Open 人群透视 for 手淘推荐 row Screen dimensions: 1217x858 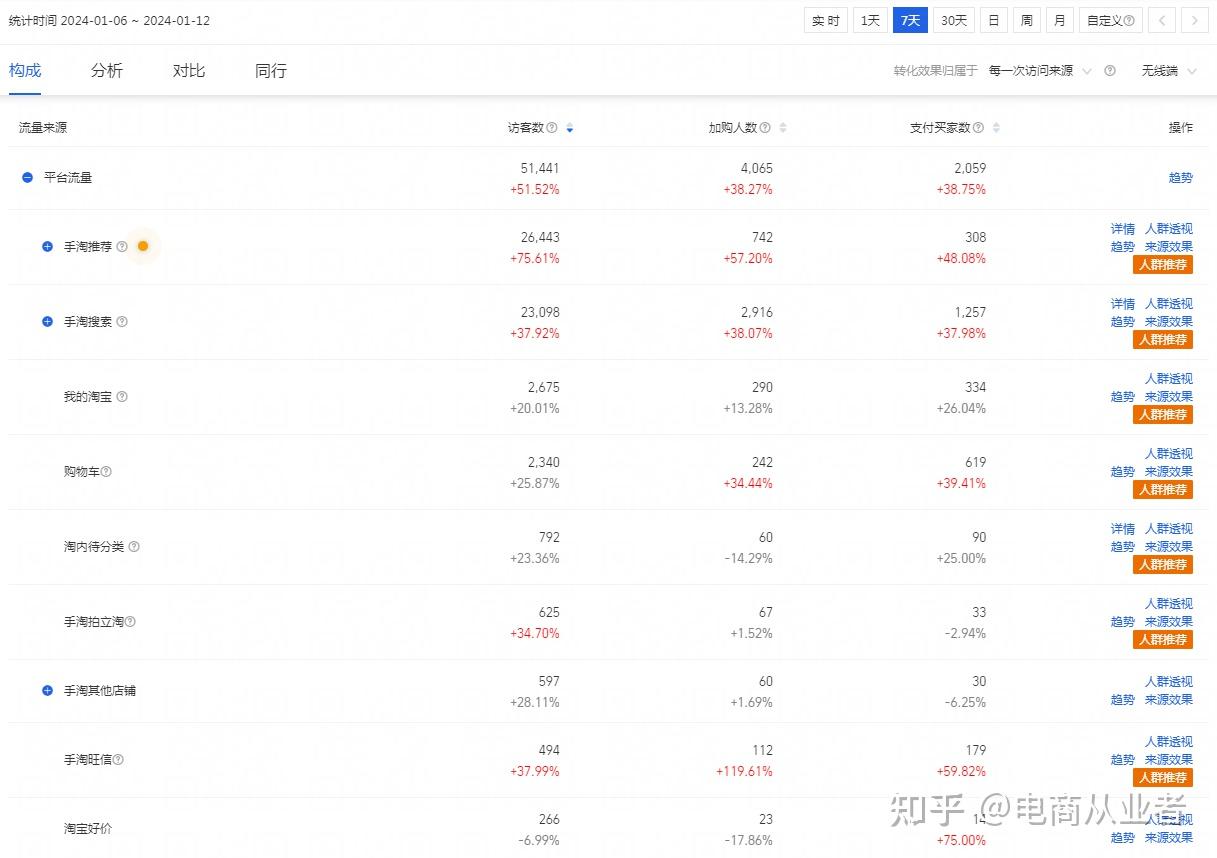(1169, 229)
